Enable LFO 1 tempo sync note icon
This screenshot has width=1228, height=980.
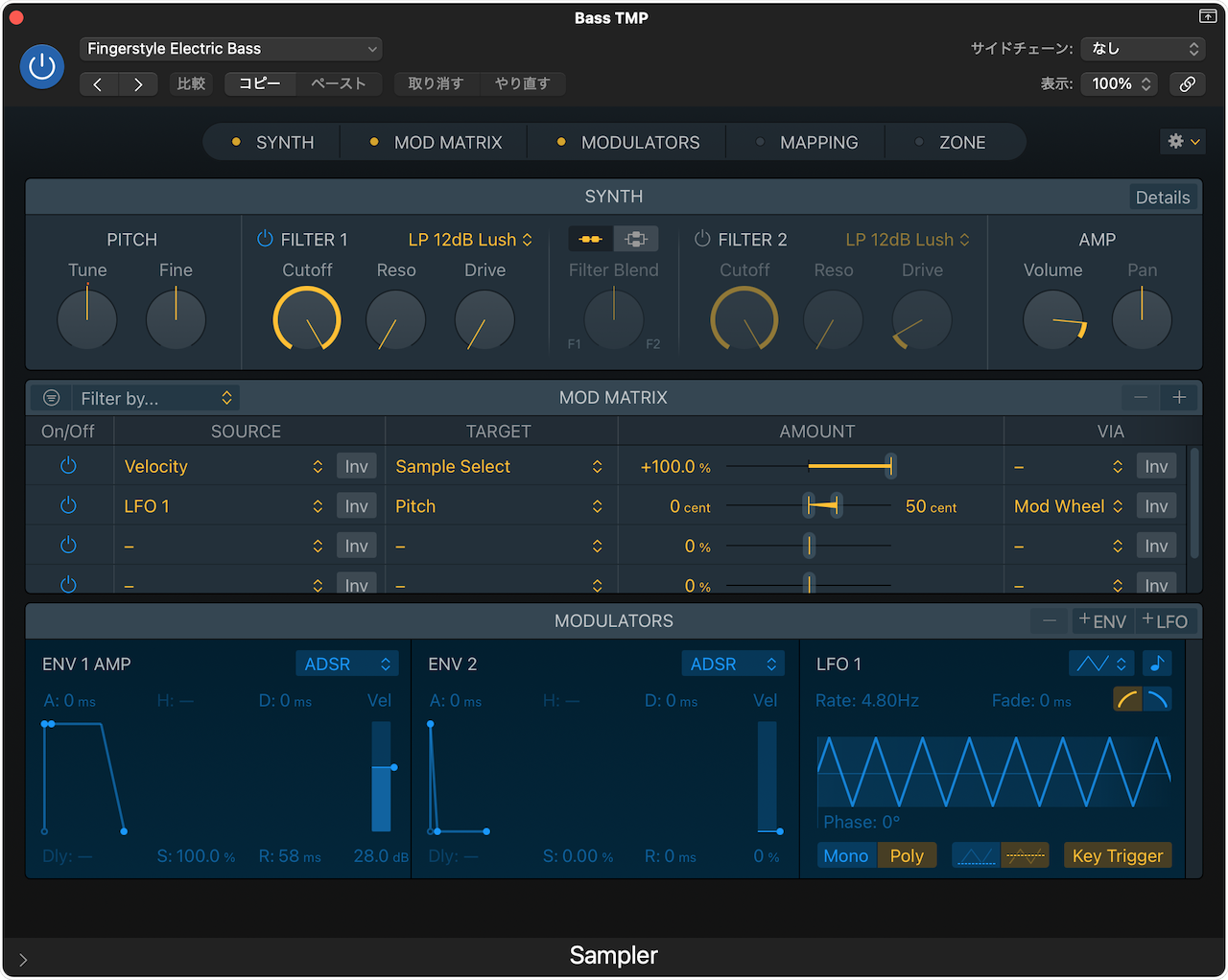click(x=1157, y=664)
